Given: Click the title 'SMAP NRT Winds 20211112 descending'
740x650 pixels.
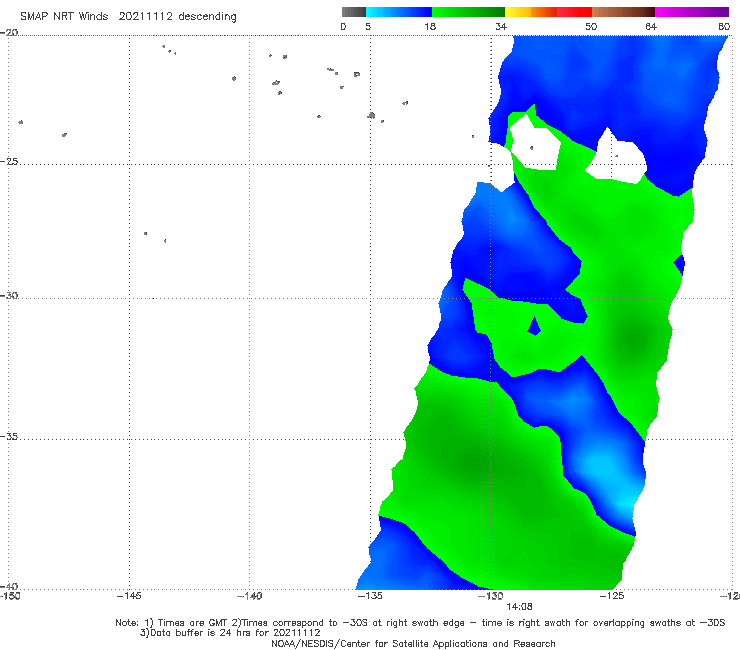Looking at the screenshot, I should click(128, 16).
